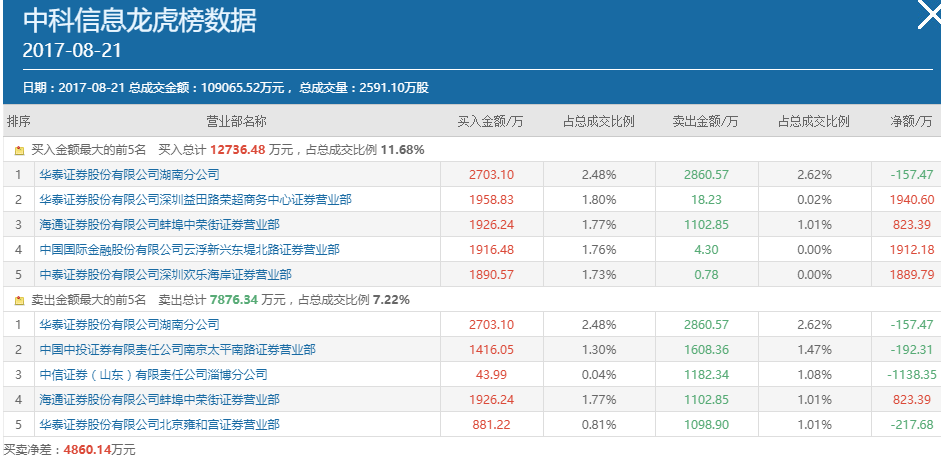
Task: Click the 1.80% buy ratio cell
Action: point(599,200)
